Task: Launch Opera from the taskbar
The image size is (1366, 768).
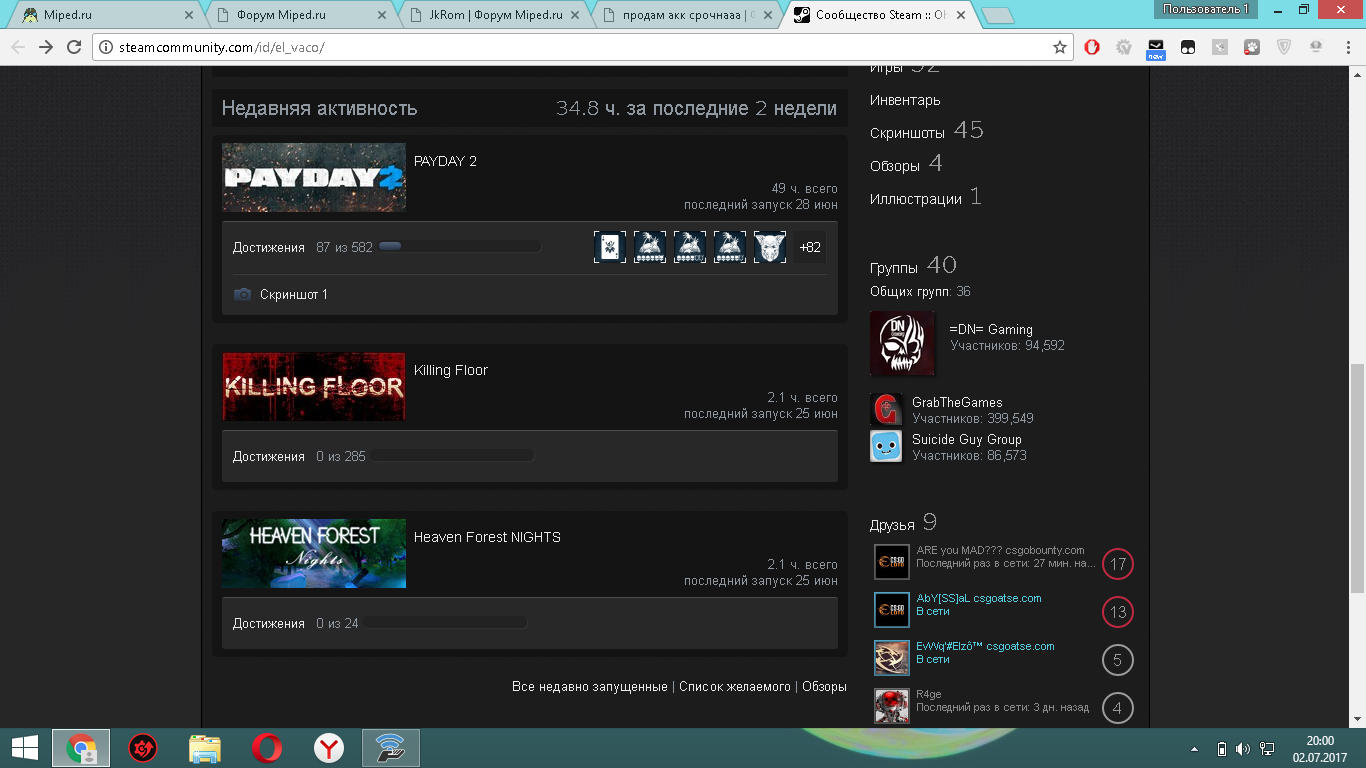Action: click(x=266, y=748)
